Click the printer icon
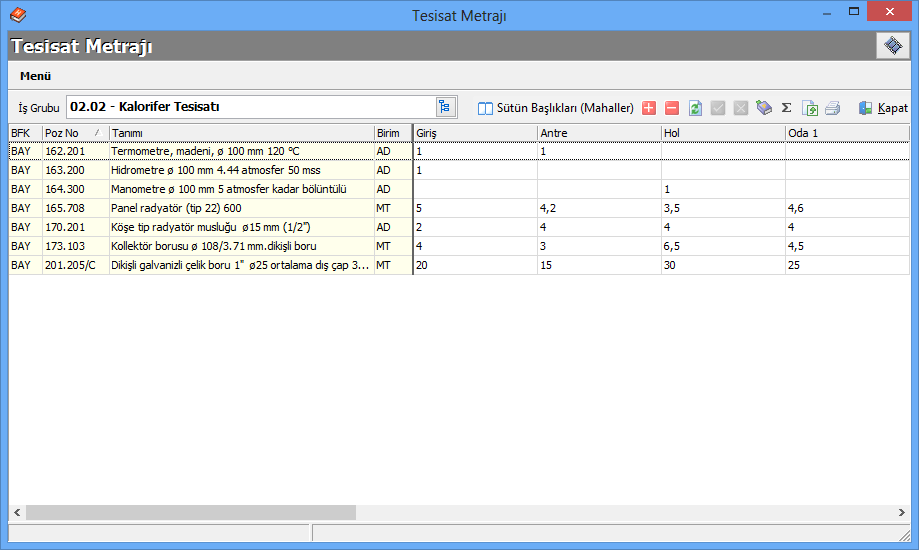Viewport: 919px width, 550px height. point(832,108)
